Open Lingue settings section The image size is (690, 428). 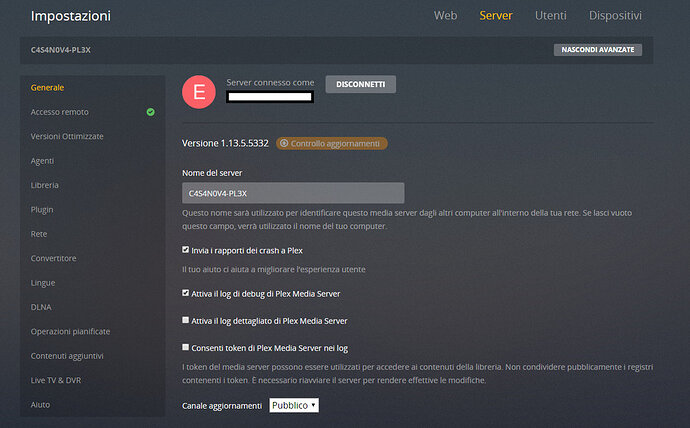click(43, 283)
